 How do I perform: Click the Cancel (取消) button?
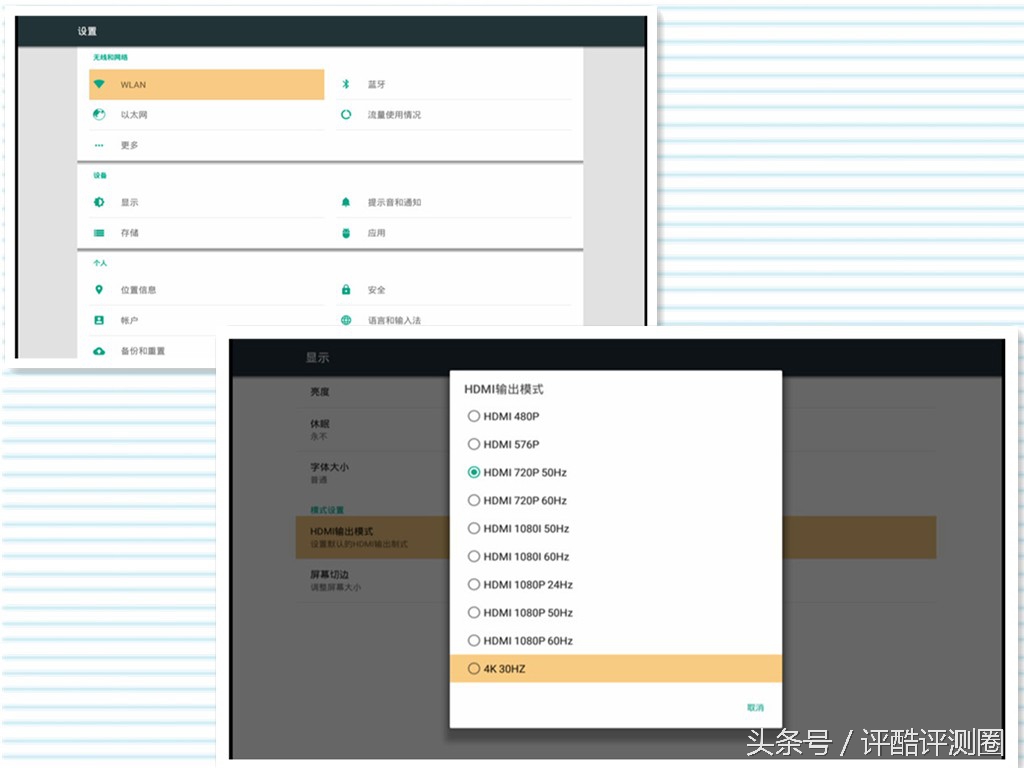pos(753,706)
